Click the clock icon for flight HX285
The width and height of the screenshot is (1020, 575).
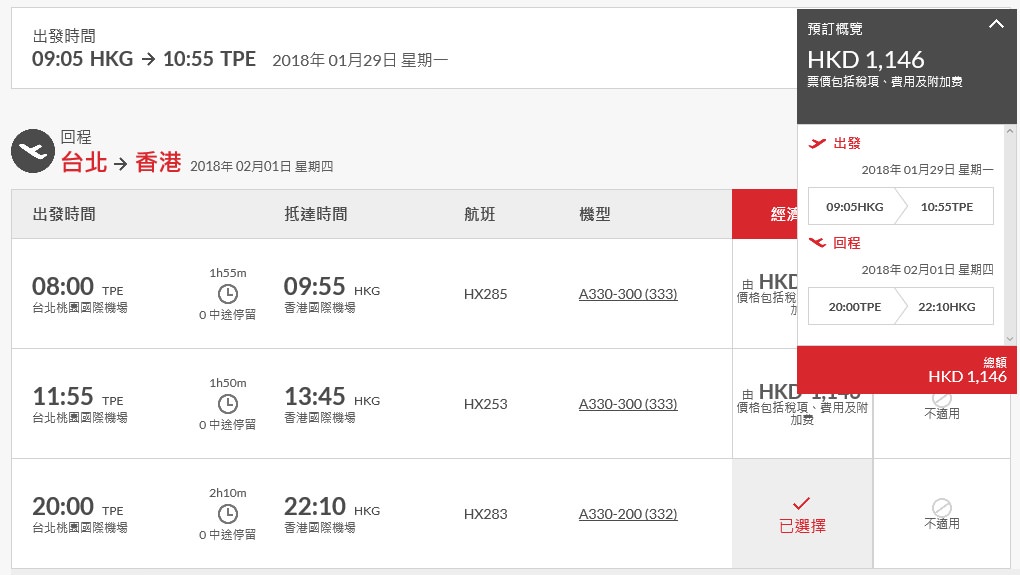pyautogui.click(x=228, y=293)
